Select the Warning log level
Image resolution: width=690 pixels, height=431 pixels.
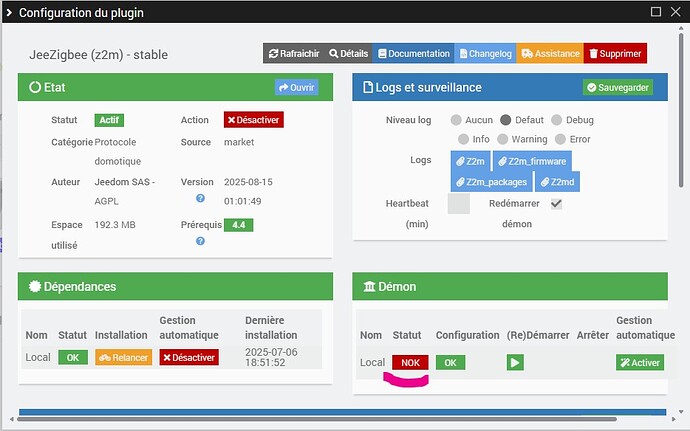click(x=503, y=139)
